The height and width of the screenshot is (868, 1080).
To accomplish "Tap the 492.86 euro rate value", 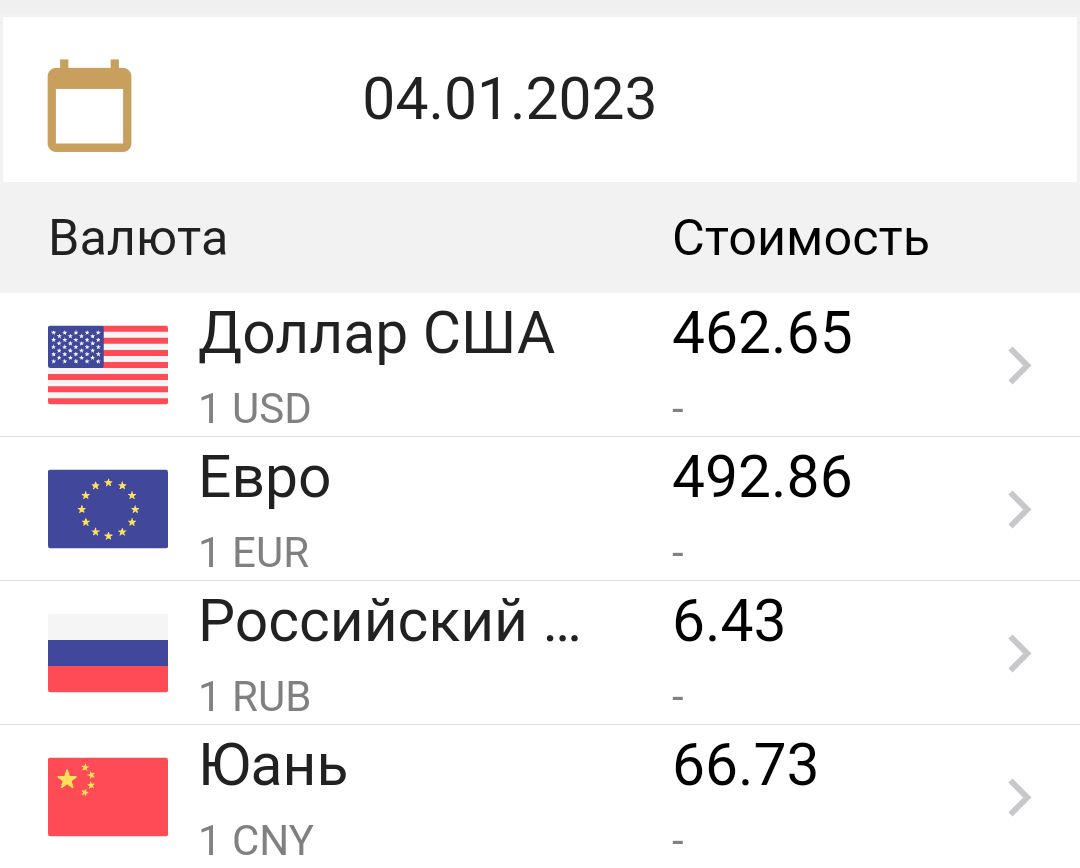I will [762, 479].
